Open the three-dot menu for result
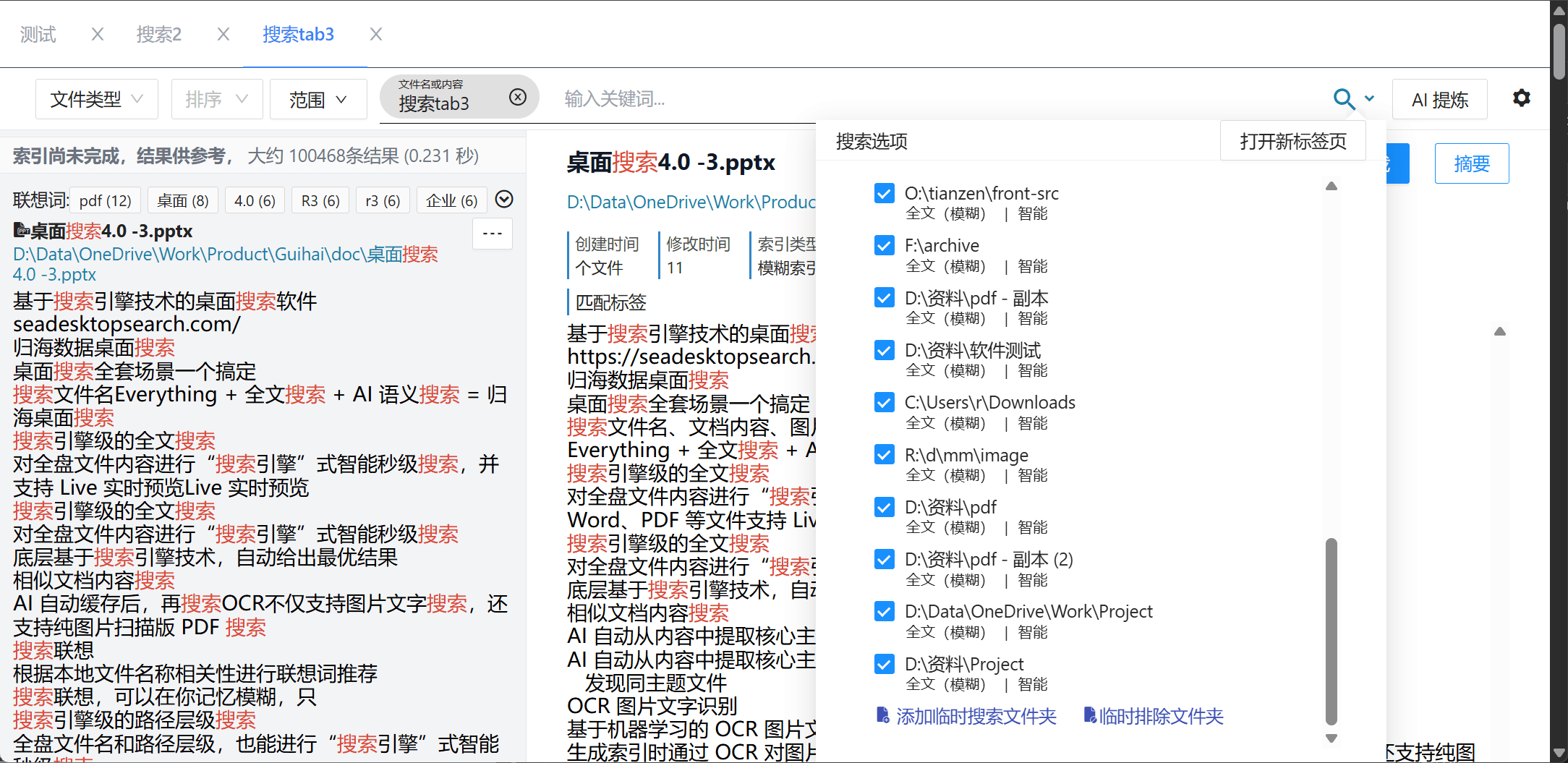1568x763 pixels. point(493,234)
